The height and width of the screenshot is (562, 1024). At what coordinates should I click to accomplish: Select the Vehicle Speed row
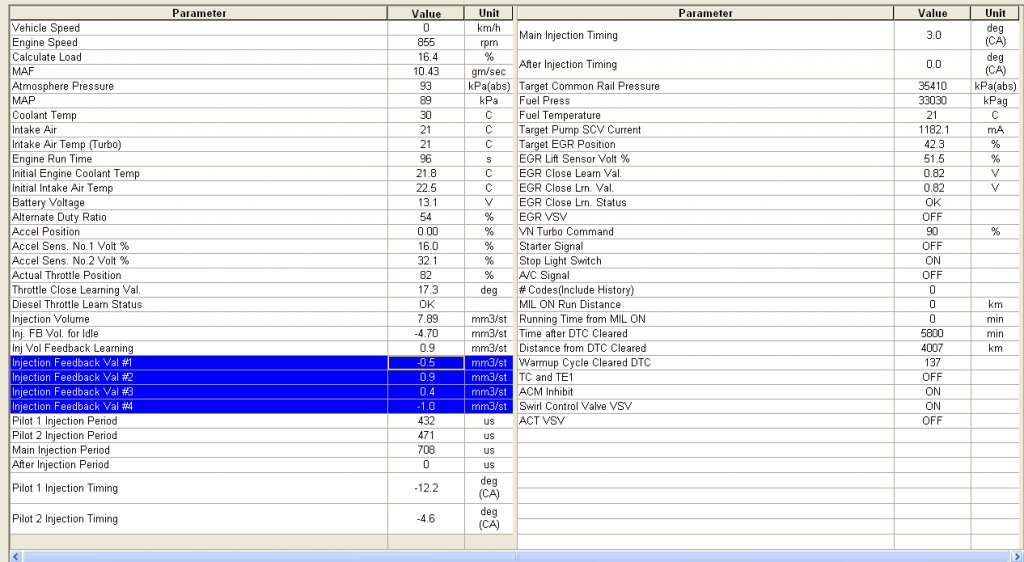click(x=262, y=28)
